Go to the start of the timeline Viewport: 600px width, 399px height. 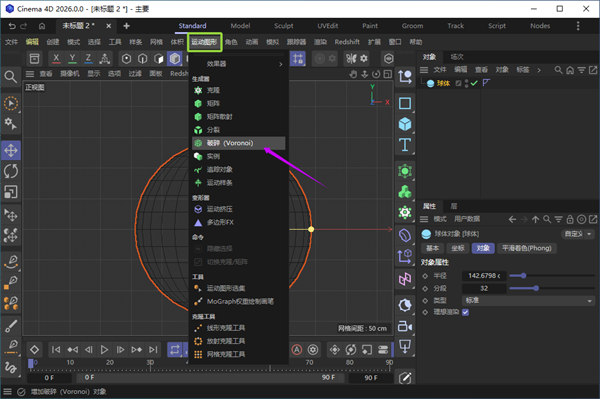(x=56, y=350)
